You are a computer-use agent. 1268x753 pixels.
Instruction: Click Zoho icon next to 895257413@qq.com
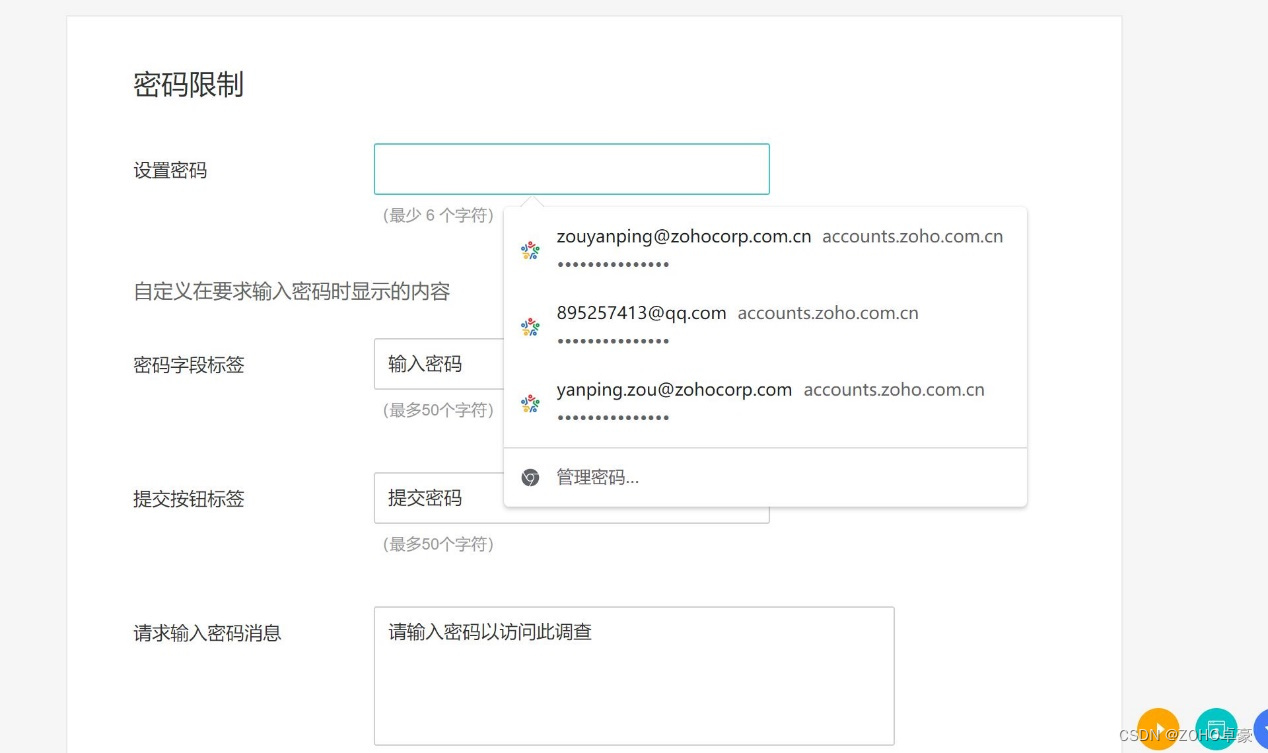pos(530,327)
